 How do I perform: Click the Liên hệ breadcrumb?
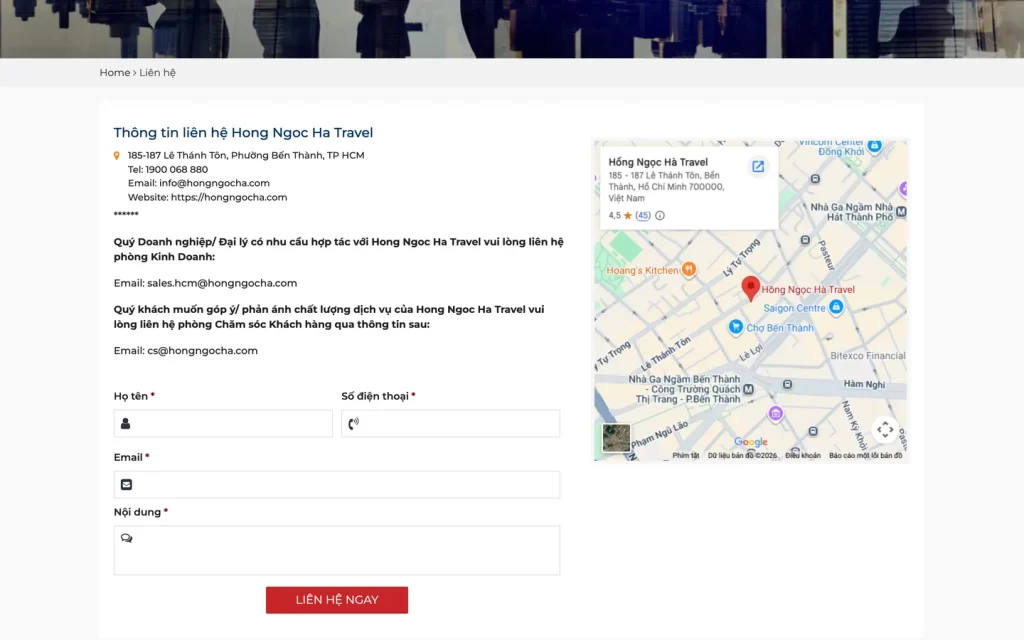[x=157, y=72]
